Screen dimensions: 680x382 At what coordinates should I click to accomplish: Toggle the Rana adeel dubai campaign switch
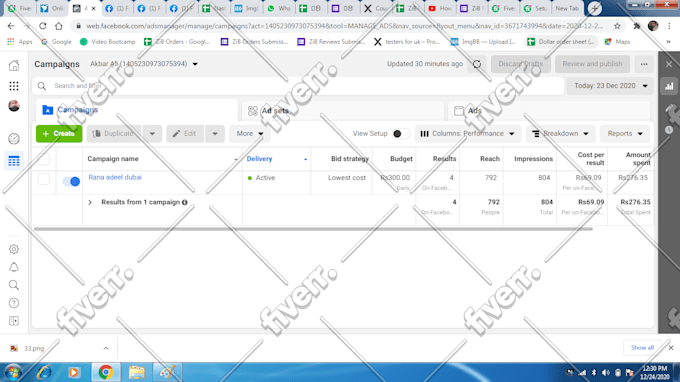point(71,181)
